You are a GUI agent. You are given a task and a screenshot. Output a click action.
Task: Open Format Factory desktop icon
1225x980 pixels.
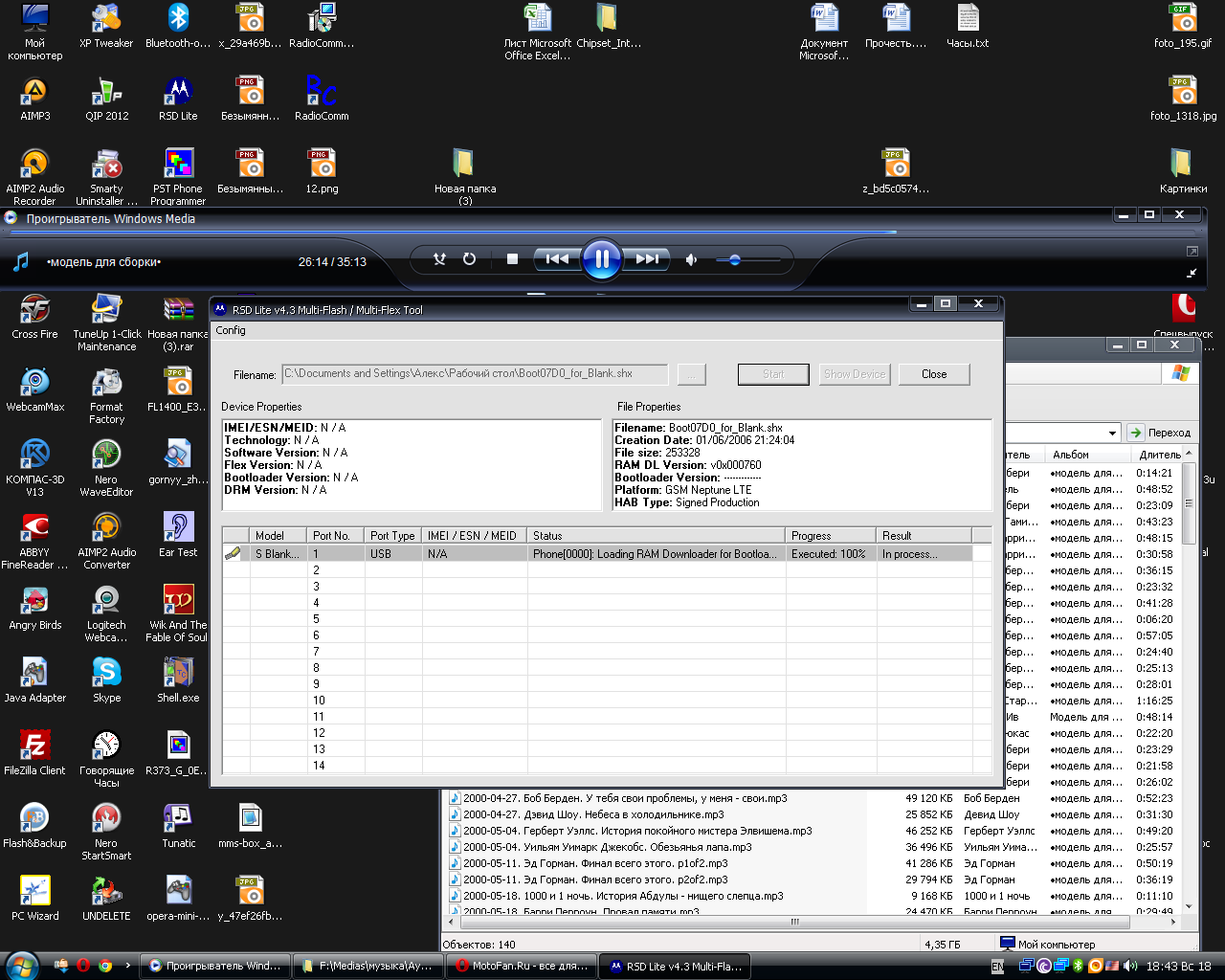pos(106,395)
